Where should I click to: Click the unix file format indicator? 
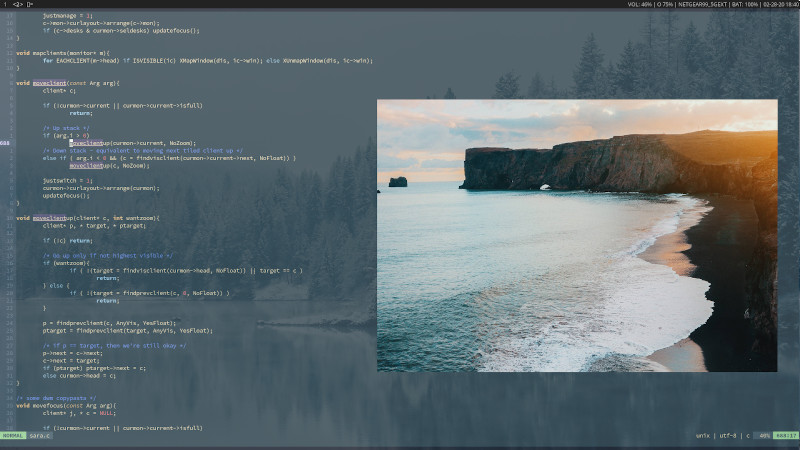(705, 435)
